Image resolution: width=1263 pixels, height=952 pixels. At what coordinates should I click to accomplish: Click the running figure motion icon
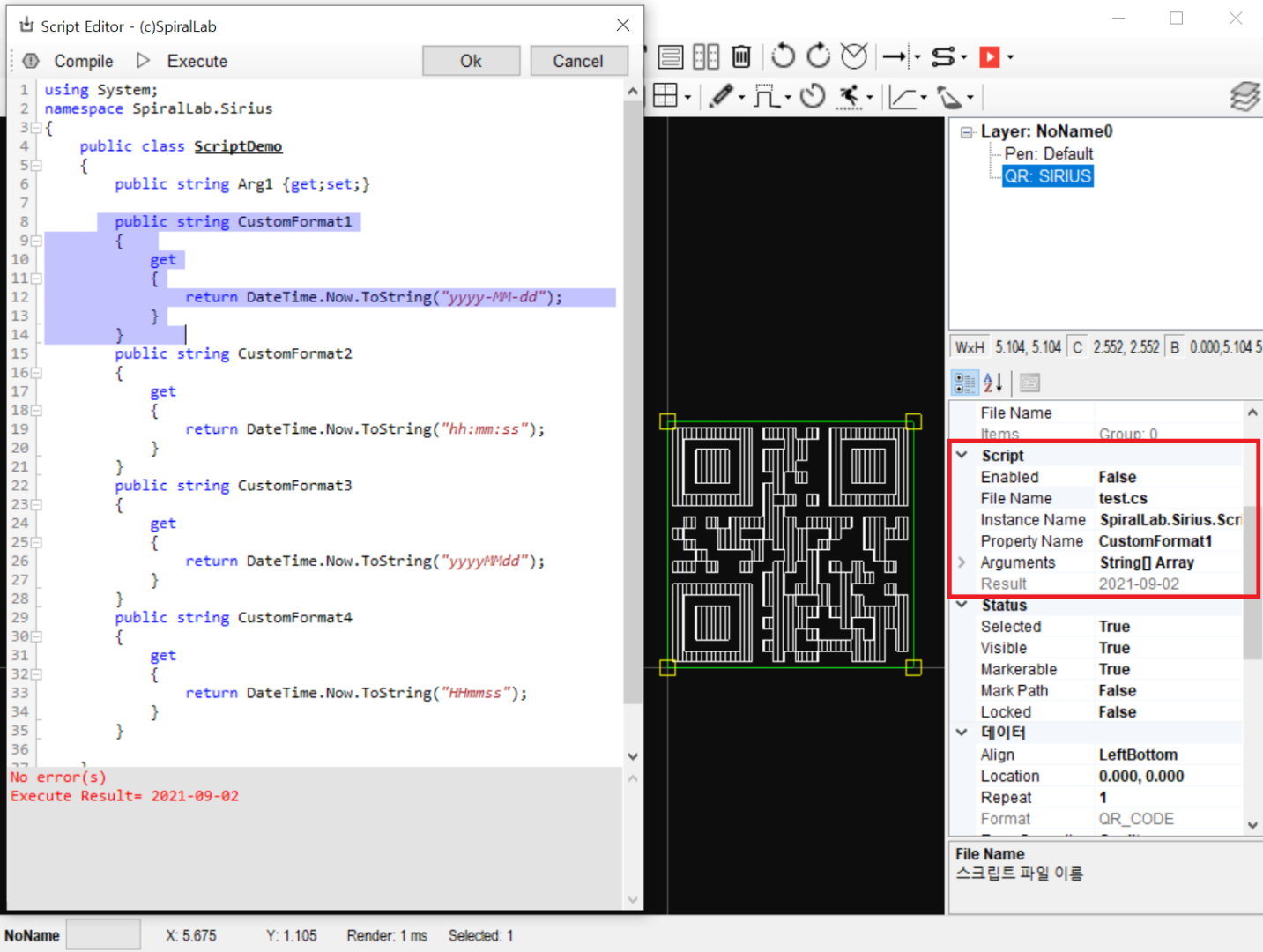(x=851, y=96)
